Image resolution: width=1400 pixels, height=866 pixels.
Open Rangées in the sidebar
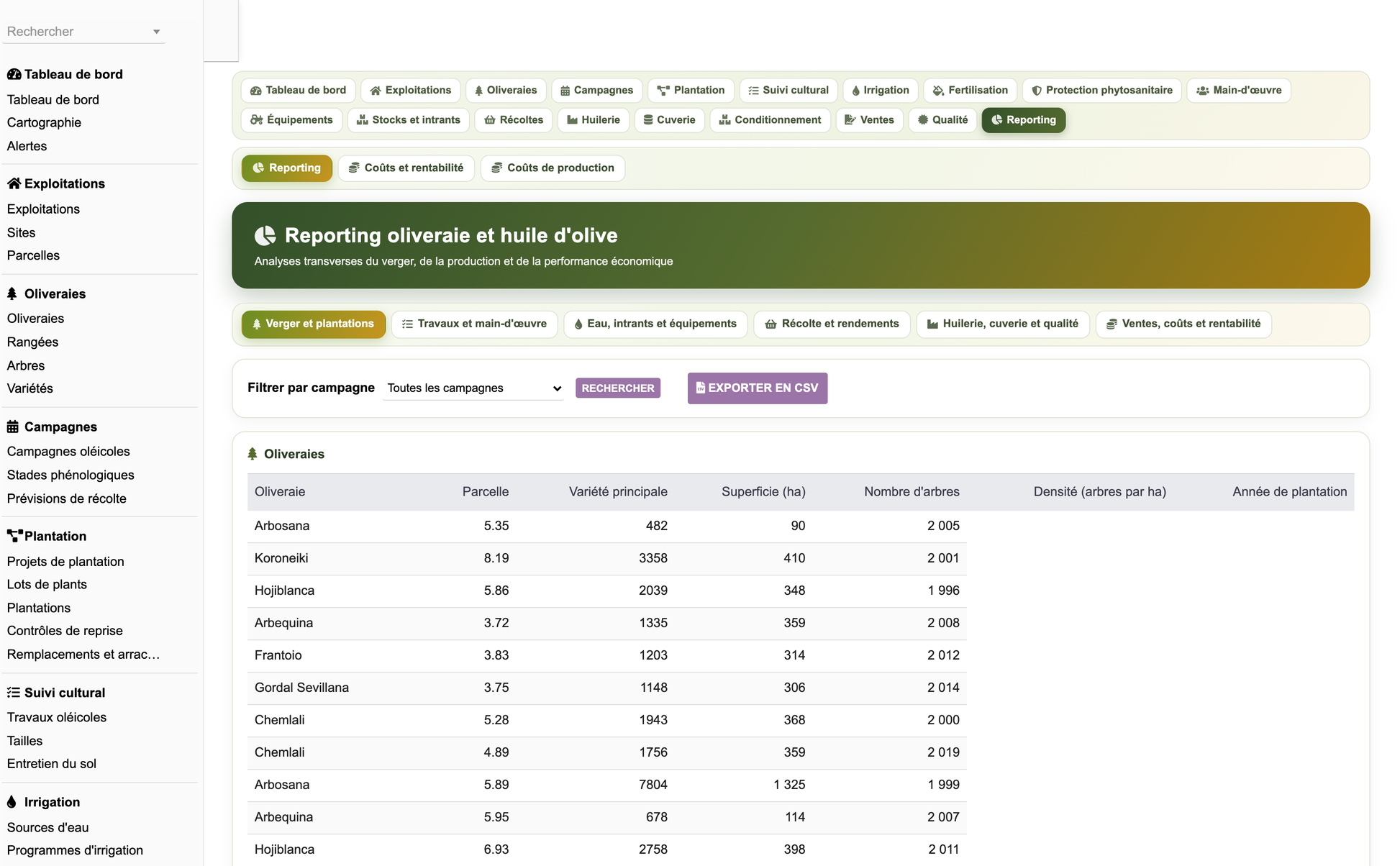click(x=32, y=342)
